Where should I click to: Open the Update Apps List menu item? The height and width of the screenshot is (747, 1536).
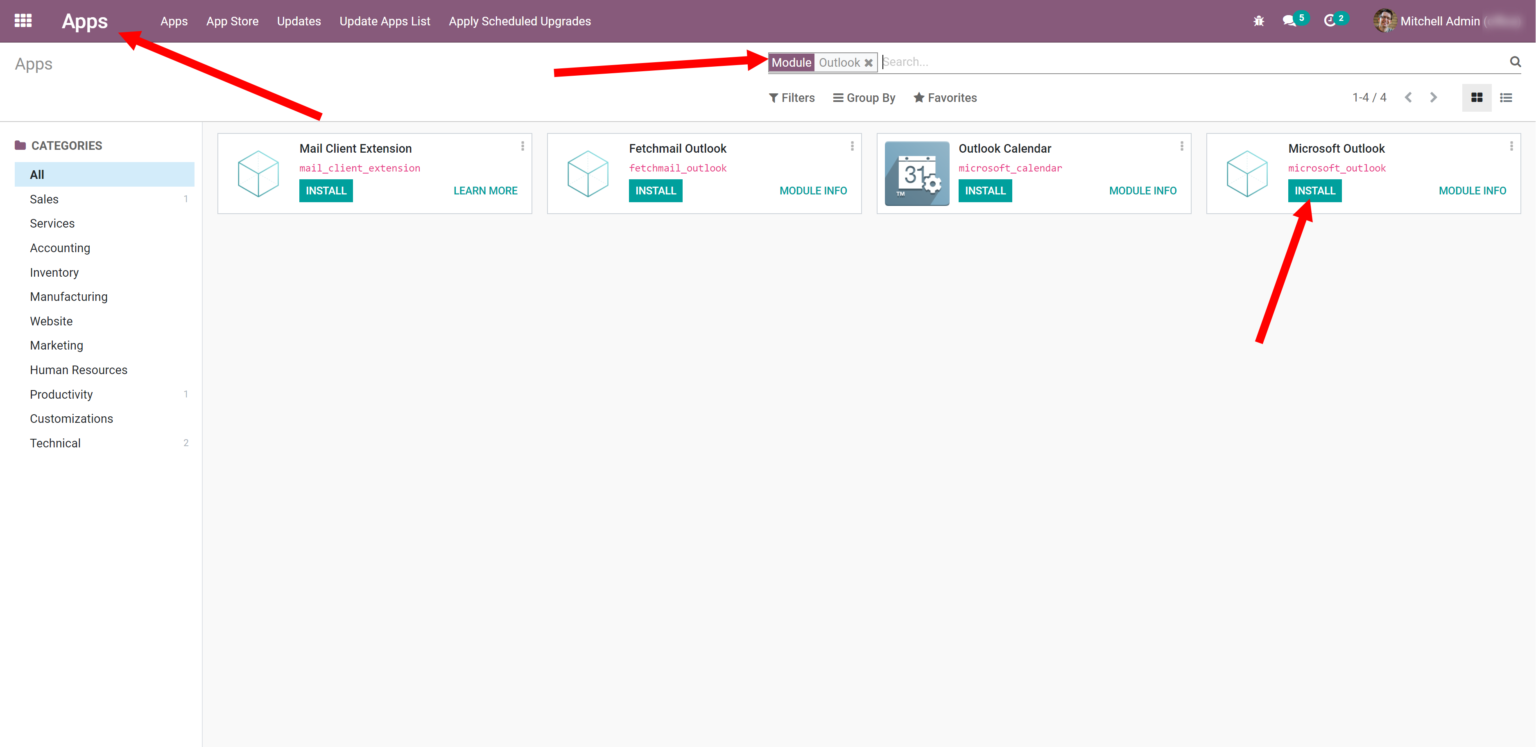click(385, 20)
